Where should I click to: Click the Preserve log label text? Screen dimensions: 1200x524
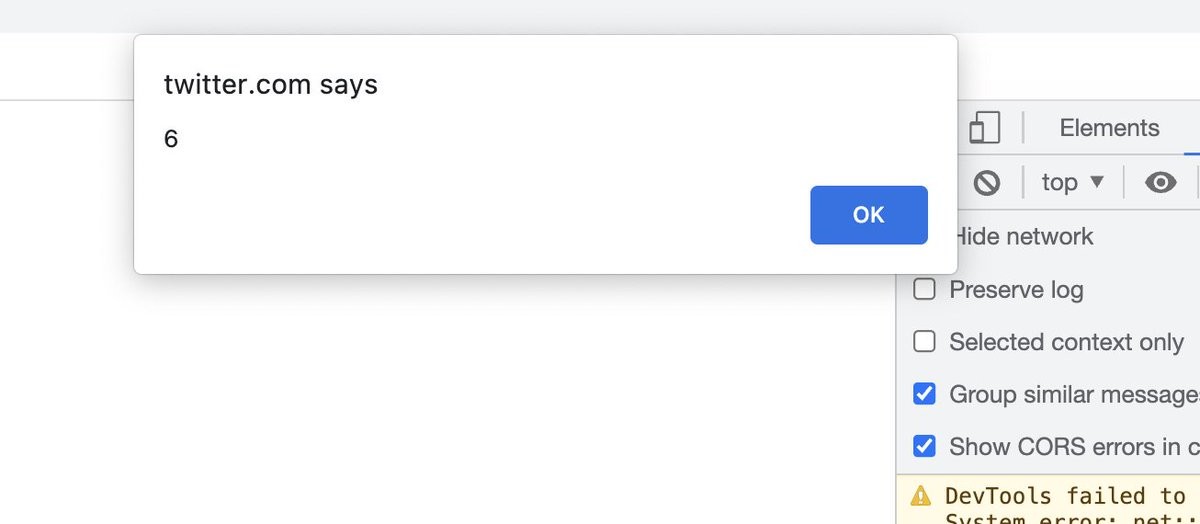pos(1016,290)
